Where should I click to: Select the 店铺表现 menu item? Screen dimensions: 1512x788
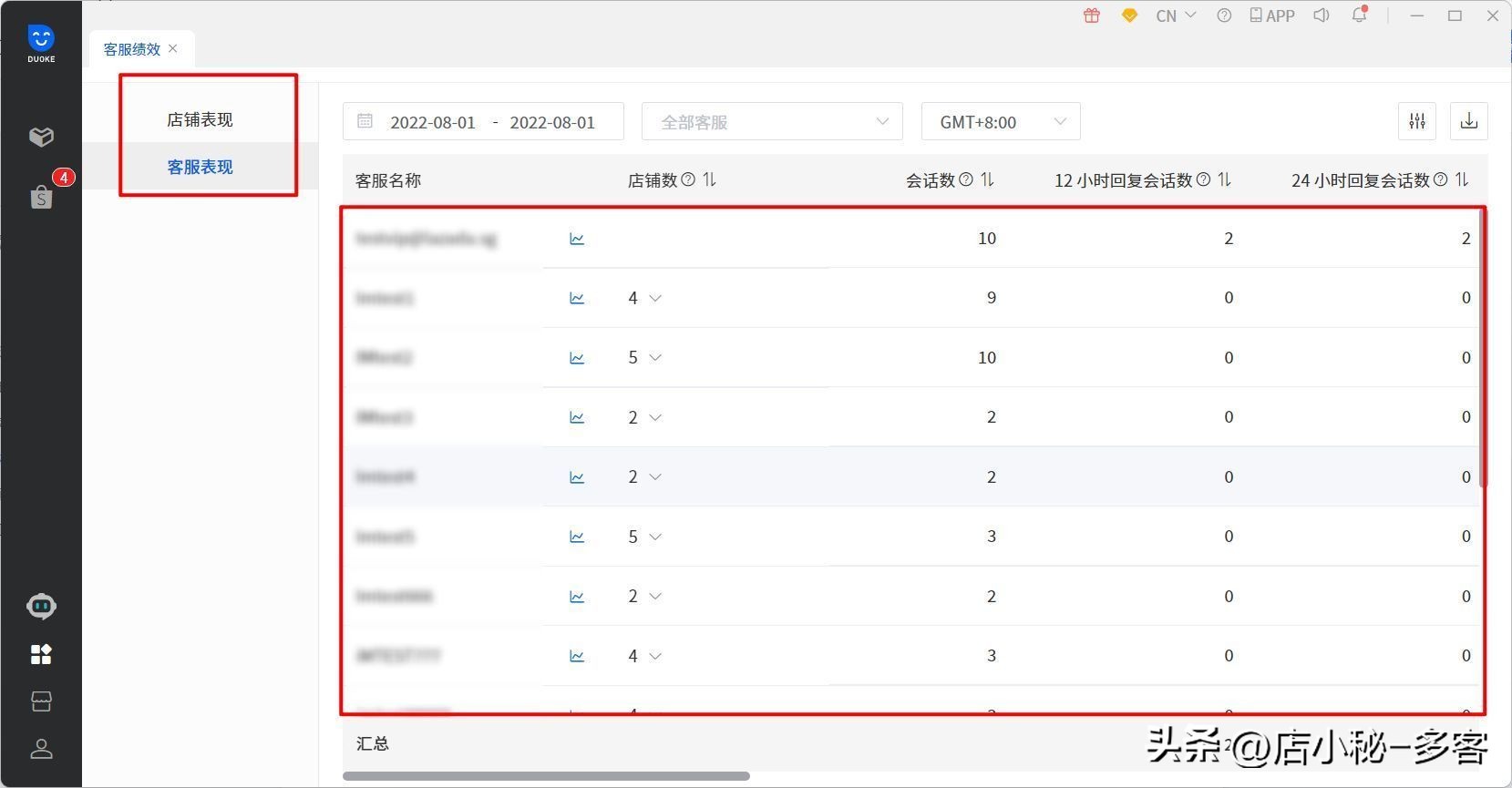200,119
